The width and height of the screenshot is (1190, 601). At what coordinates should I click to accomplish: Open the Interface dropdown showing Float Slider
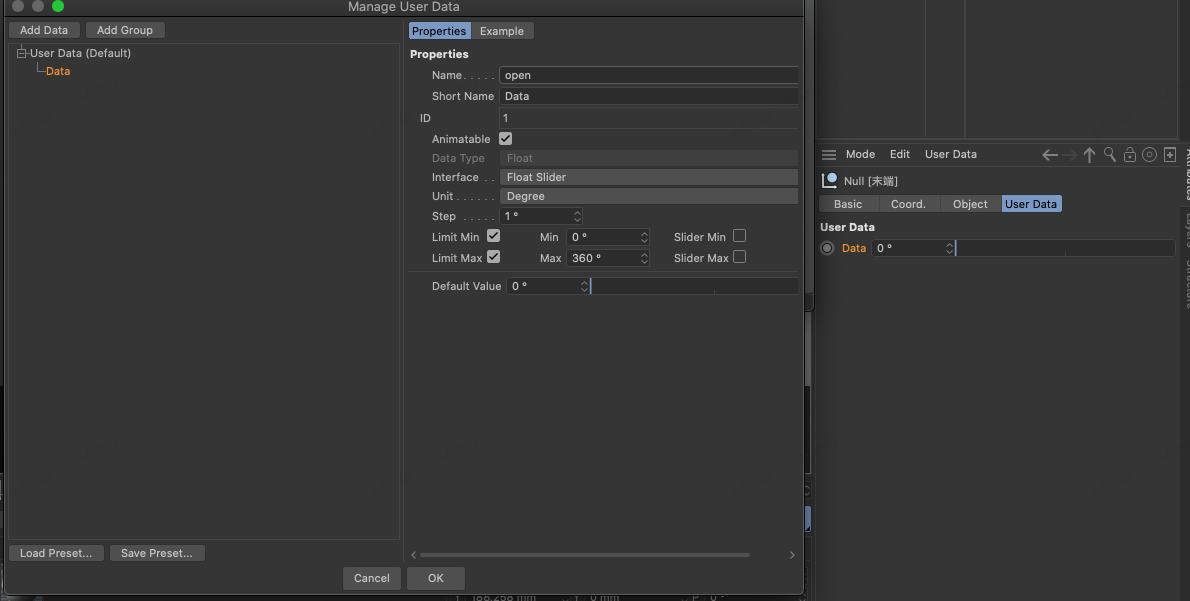[x=649, y=177]
